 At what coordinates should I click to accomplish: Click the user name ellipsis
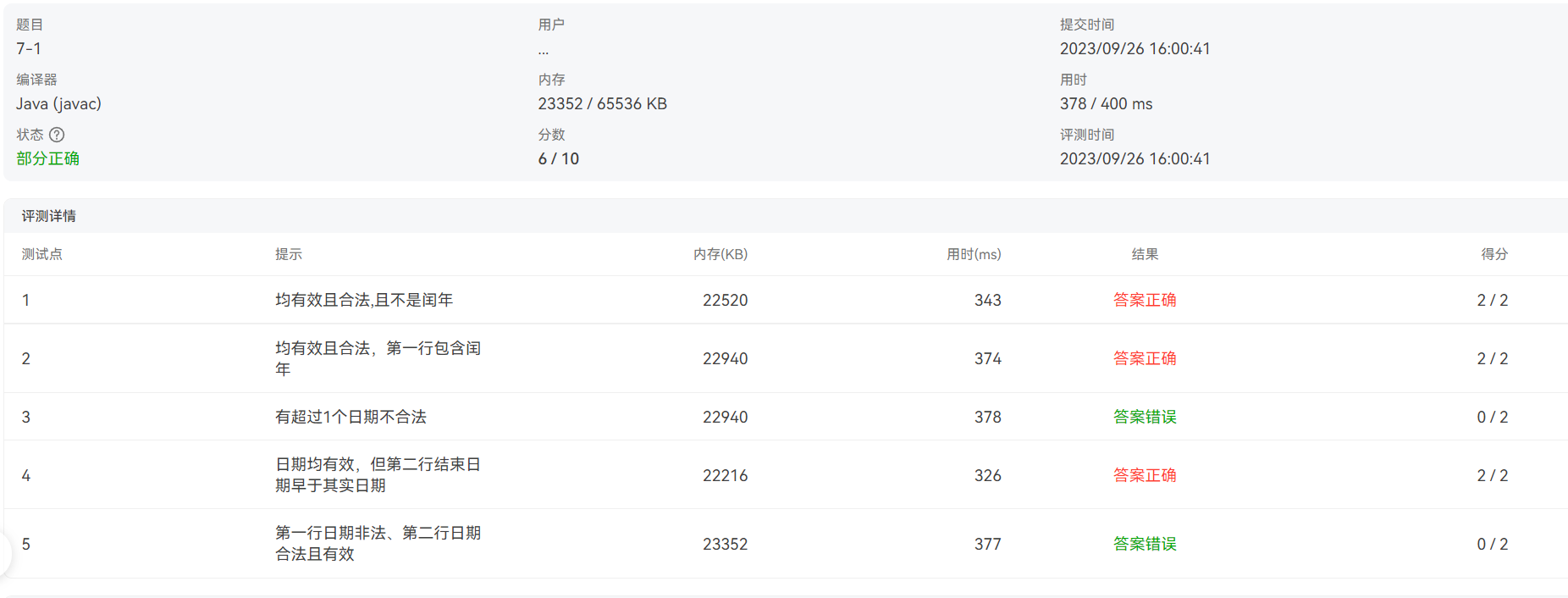tap(543, 50)
